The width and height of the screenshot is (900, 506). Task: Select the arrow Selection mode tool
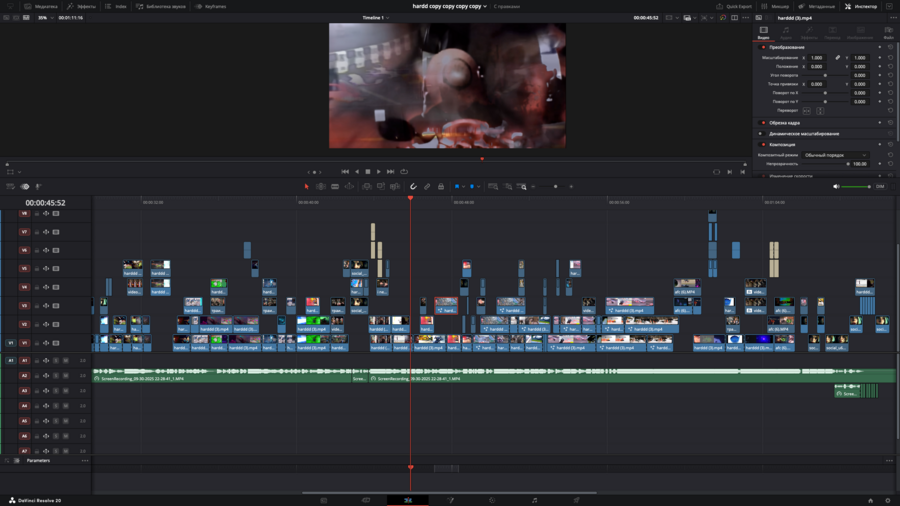[x=307, y=186]
